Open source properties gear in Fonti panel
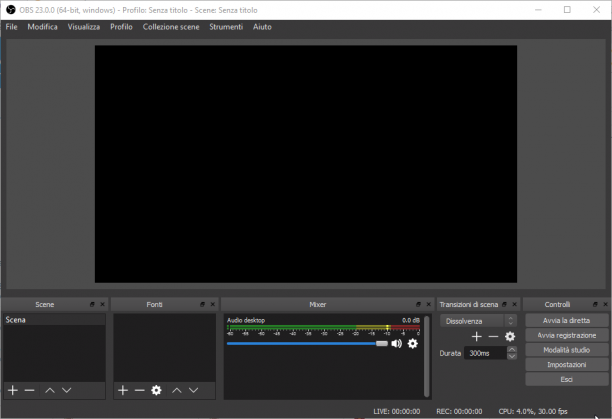 (x=157, y=390)
